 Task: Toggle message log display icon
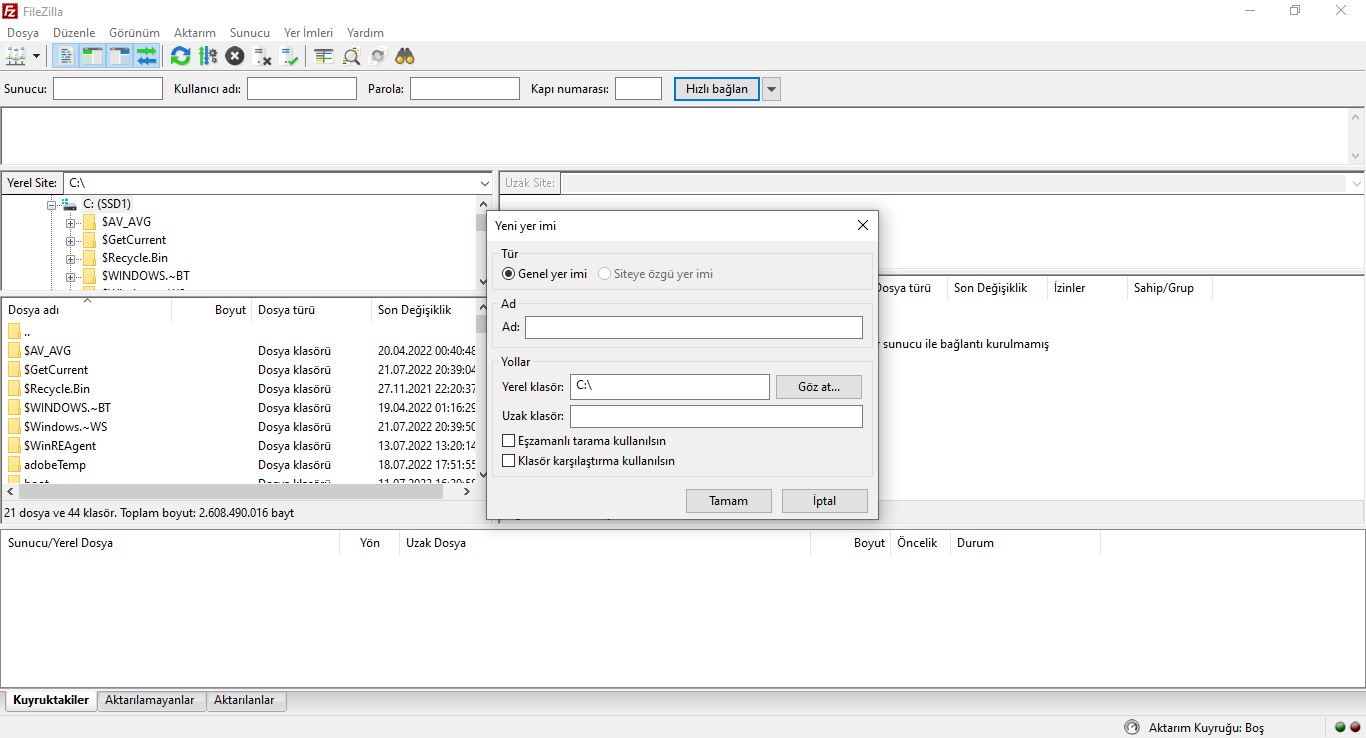coord(66,56)
